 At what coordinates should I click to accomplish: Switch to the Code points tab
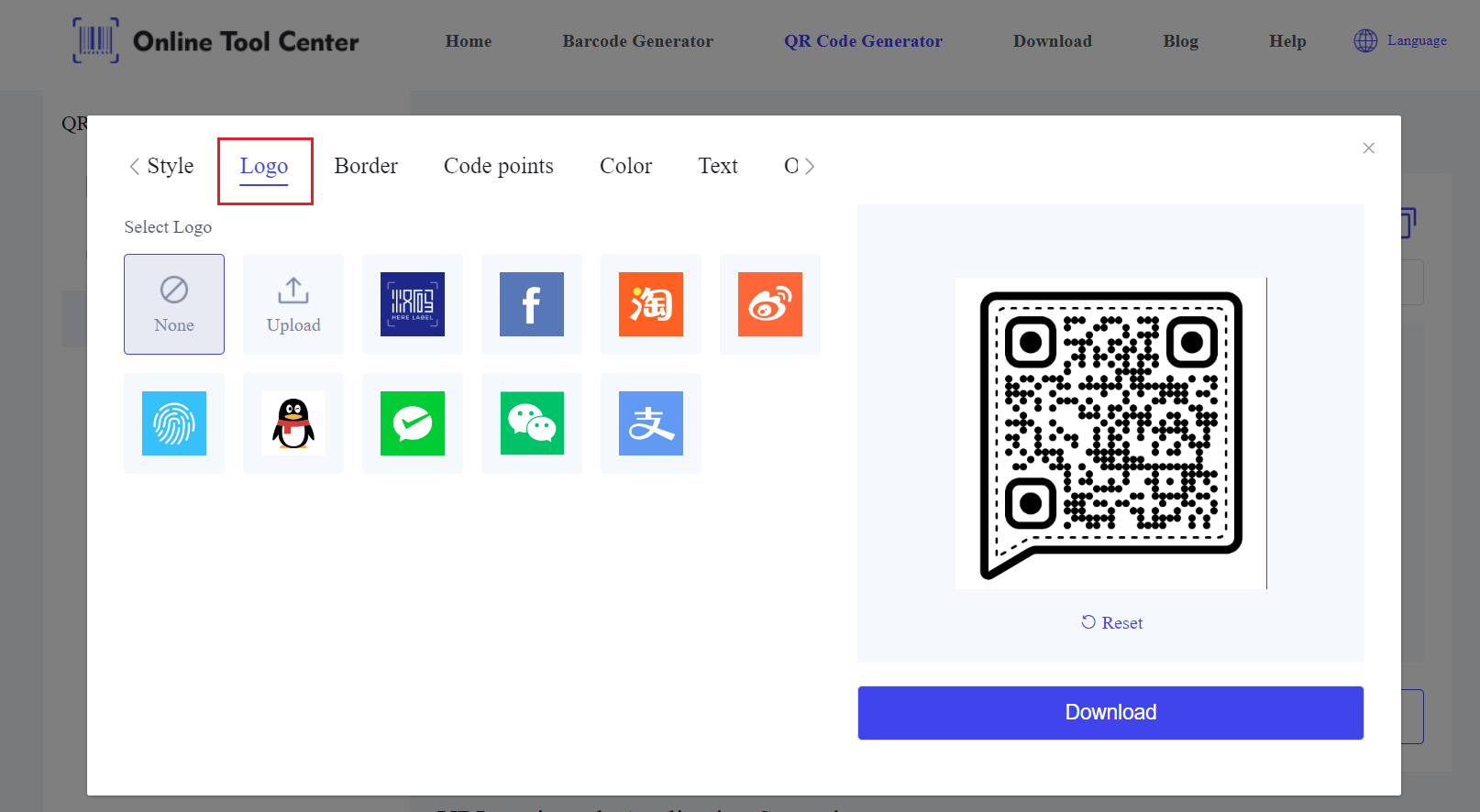(499, 166)
